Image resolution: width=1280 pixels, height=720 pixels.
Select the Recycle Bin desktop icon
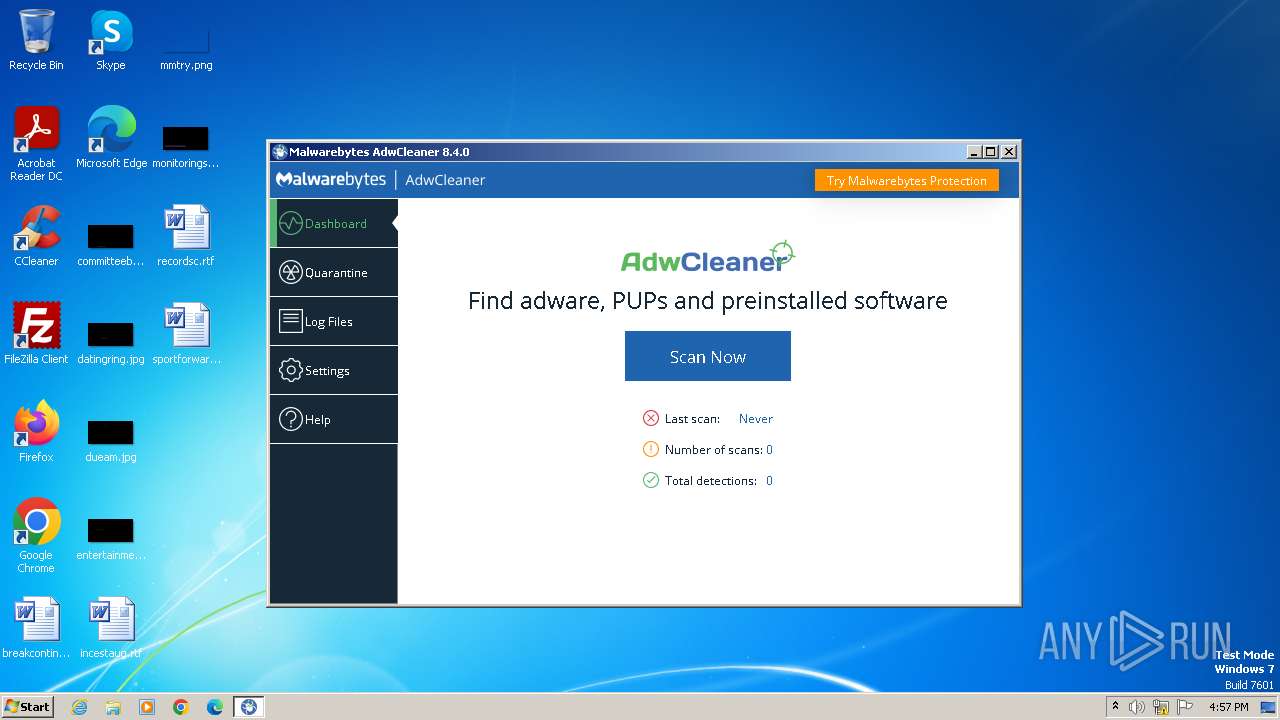pos(36,40)
